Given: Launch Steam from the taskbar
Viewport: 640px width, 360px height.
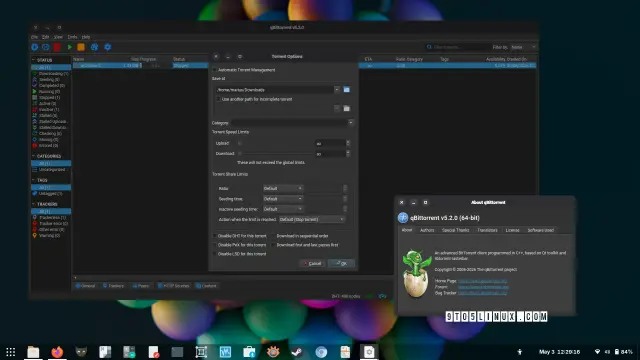Looking at the screenshot, I should coord(297,352).
